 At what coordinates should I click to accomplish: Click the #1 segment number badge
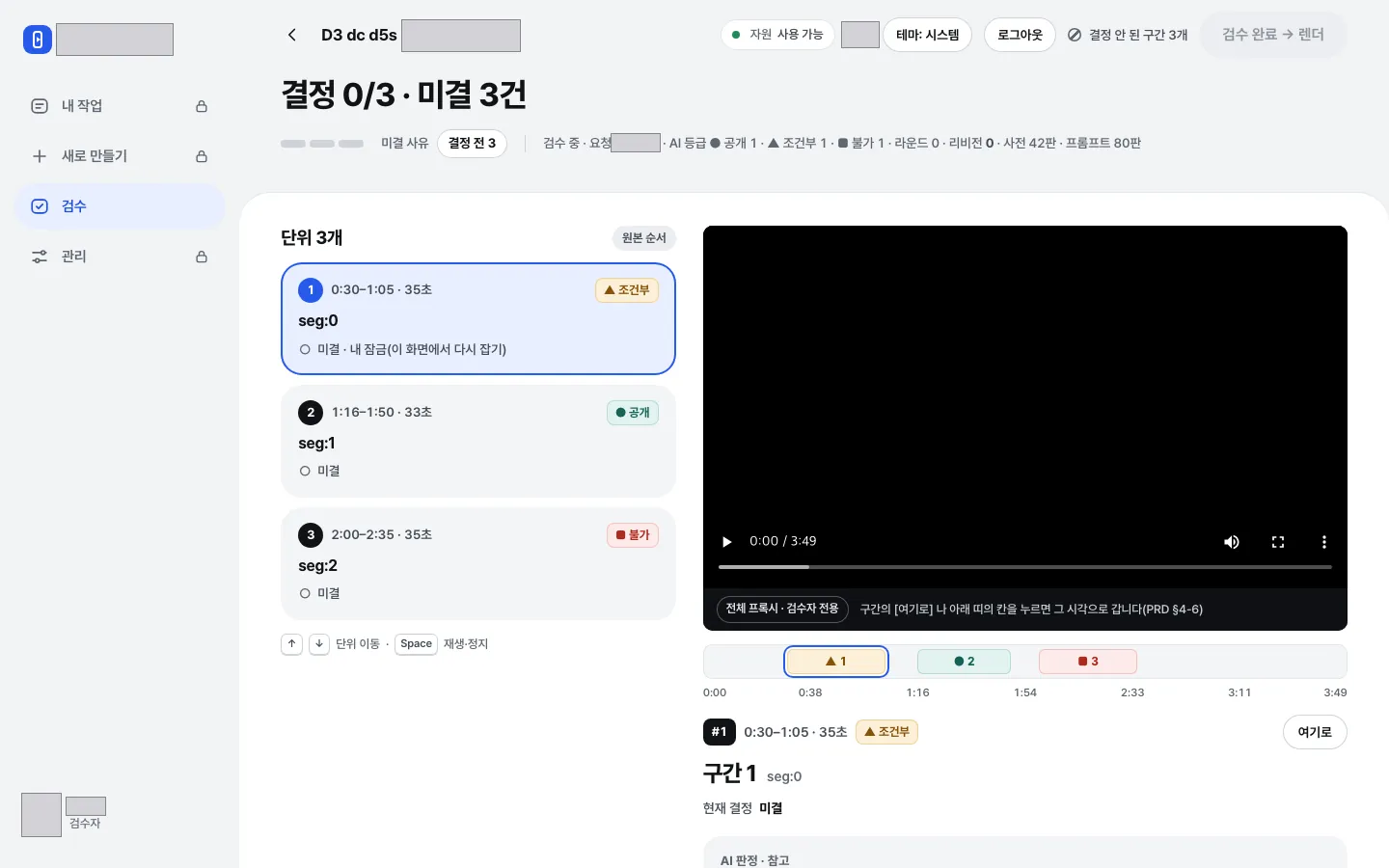[720, 732]
